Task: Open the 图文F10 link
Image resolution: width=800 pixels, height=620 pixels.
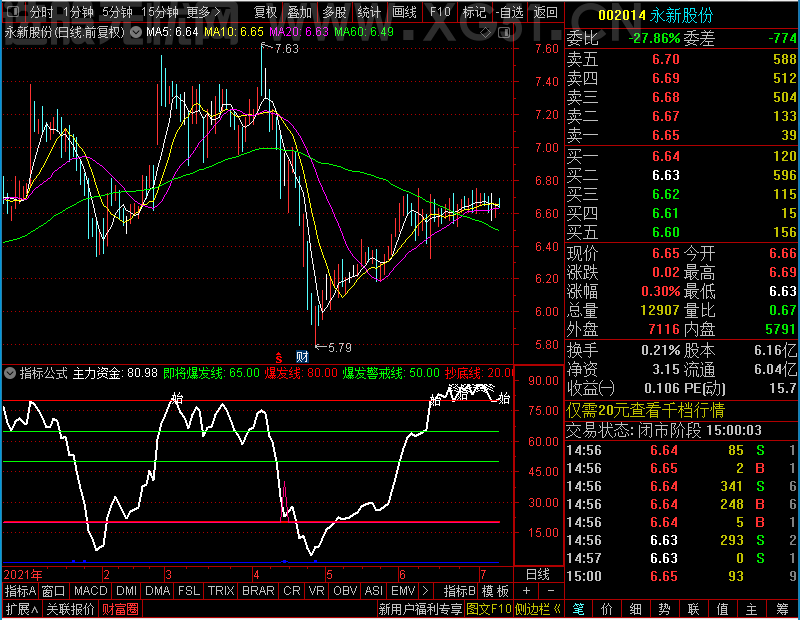Action: coord(489,609)
